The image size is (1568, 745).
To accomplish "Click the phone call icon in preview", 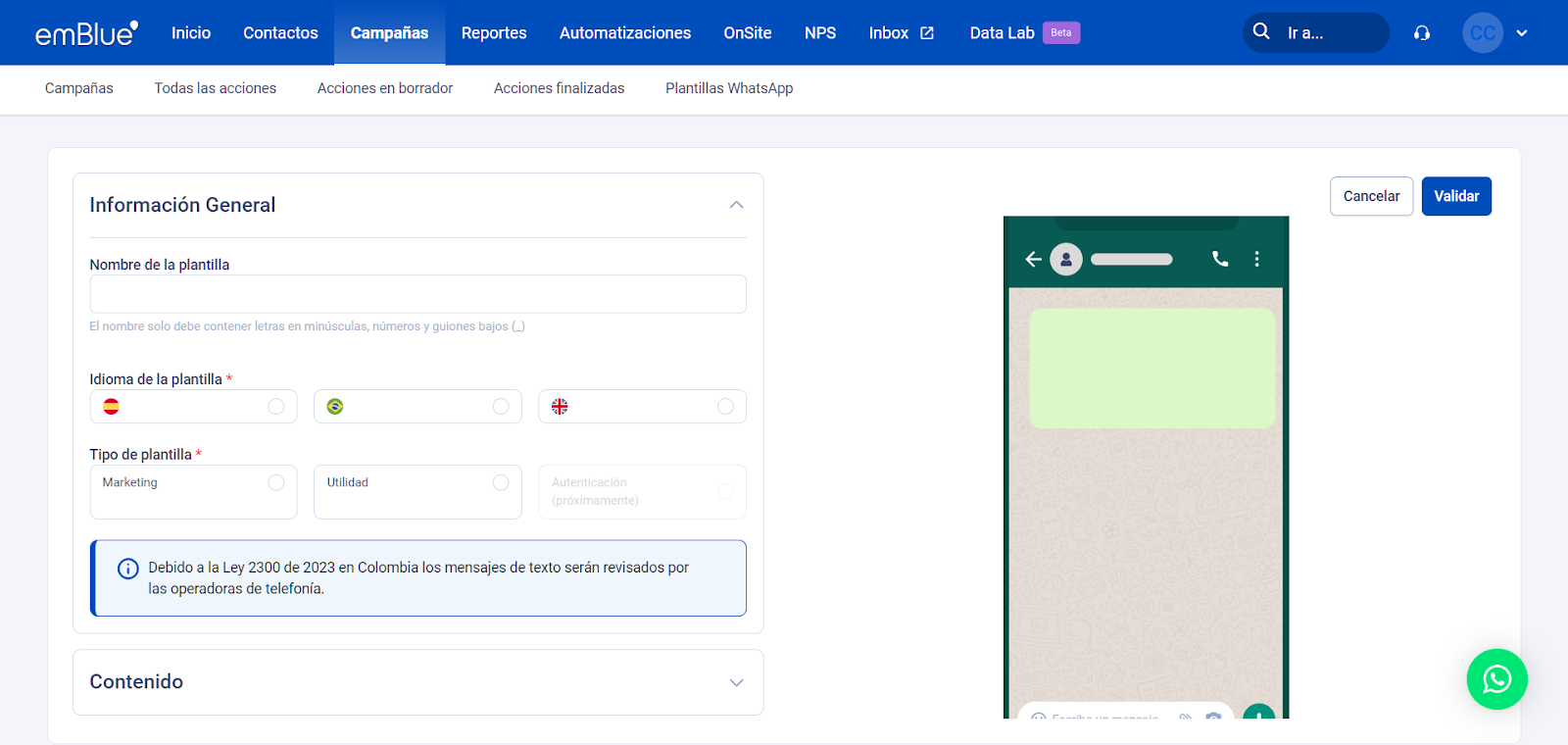I will tap(1220, 259).
